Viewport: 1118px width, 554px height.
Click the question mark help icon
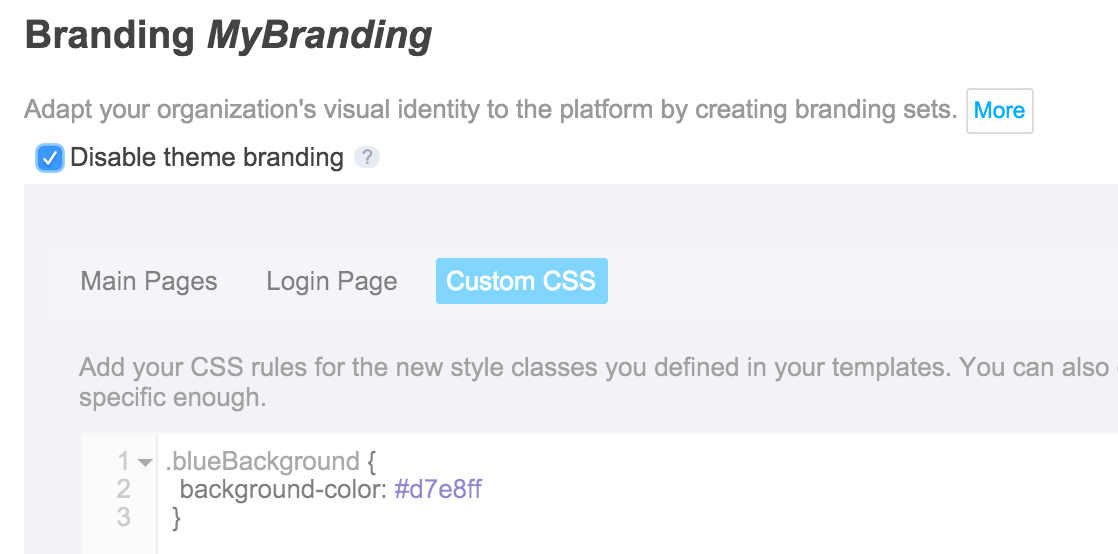point(366,158)
